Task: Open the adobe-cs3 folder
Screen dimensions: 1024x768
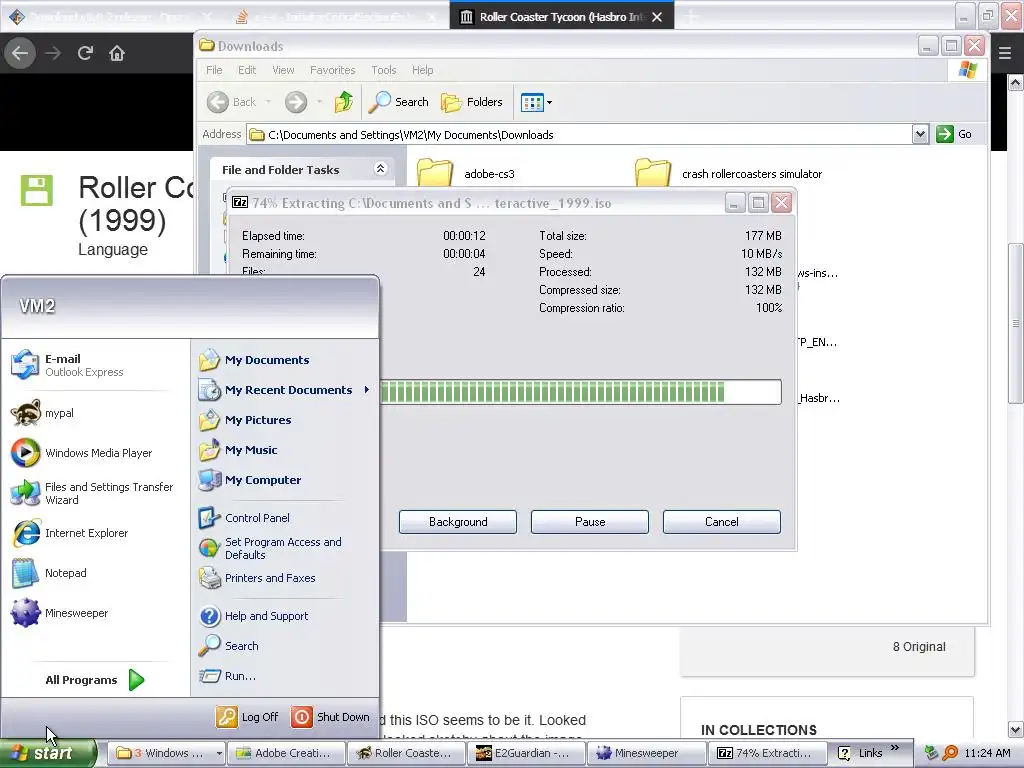Action: pyautogui.click(x=466, y=174)
